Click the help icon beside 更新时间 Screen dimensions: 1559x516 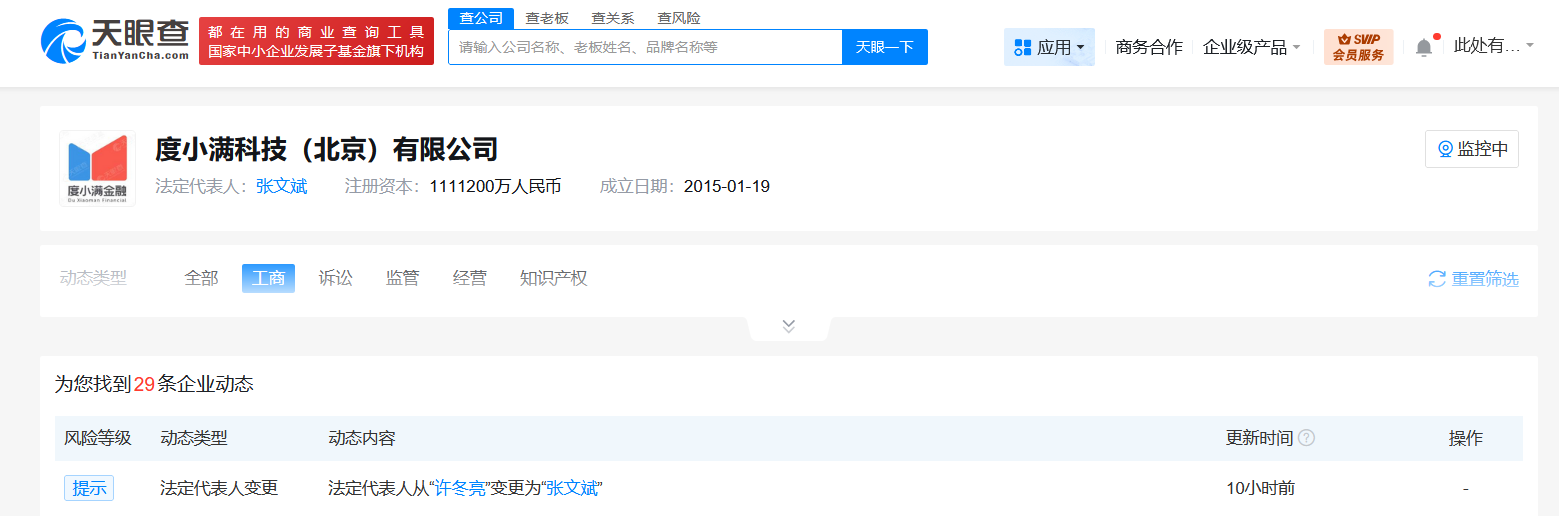tap(1306, 438)
